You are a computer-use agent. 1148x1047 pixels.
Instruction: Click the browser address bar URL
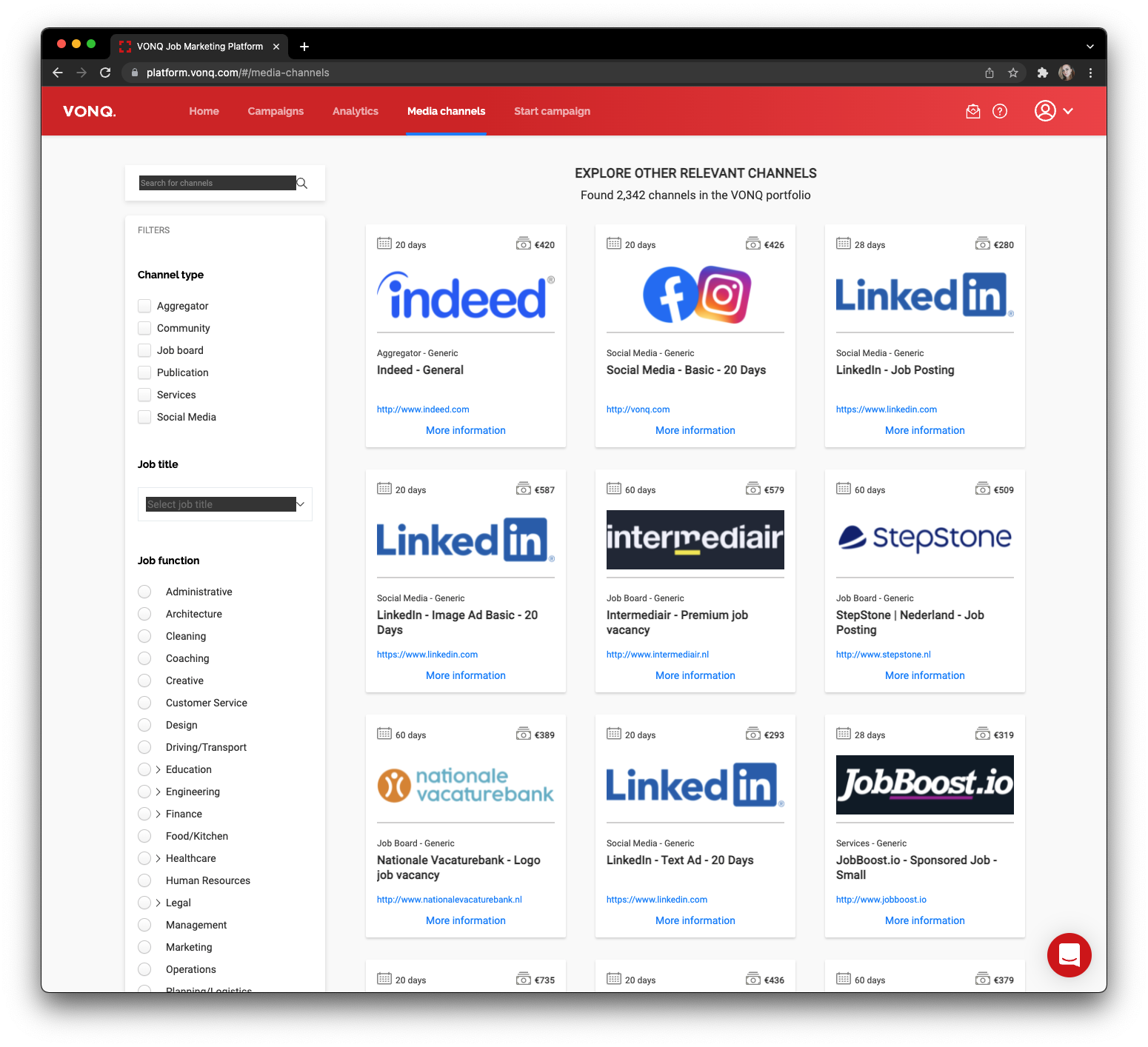pyautogui.click(x=238, y=73)
